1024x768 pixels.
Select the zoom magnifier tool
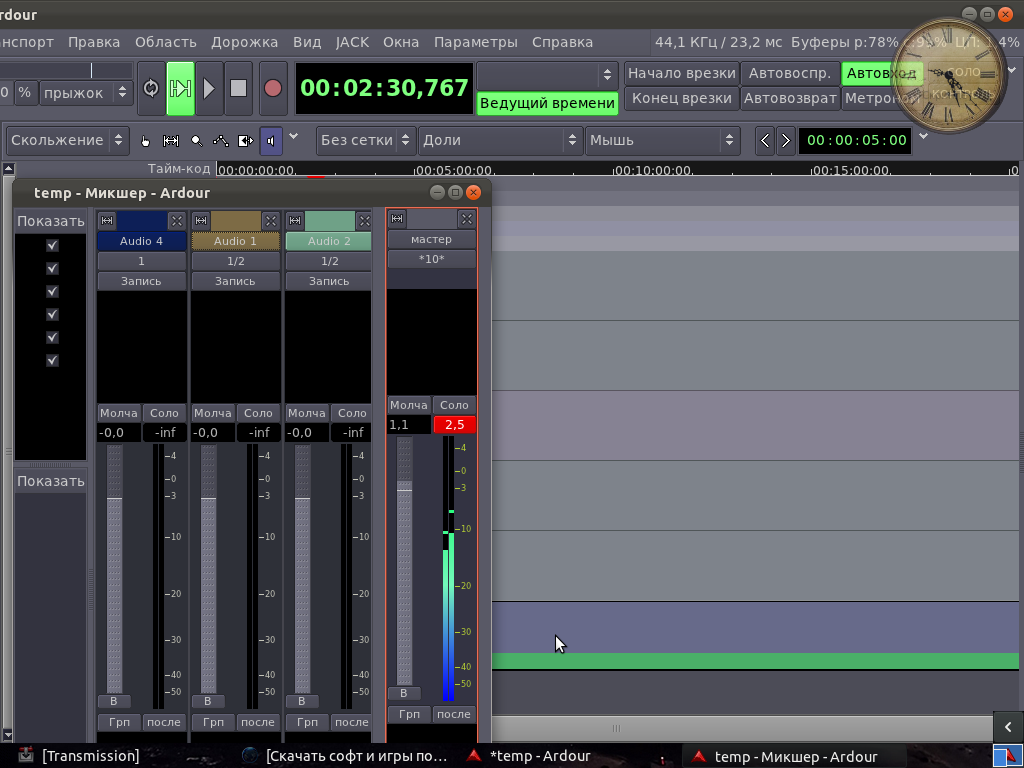click(197, 141)
